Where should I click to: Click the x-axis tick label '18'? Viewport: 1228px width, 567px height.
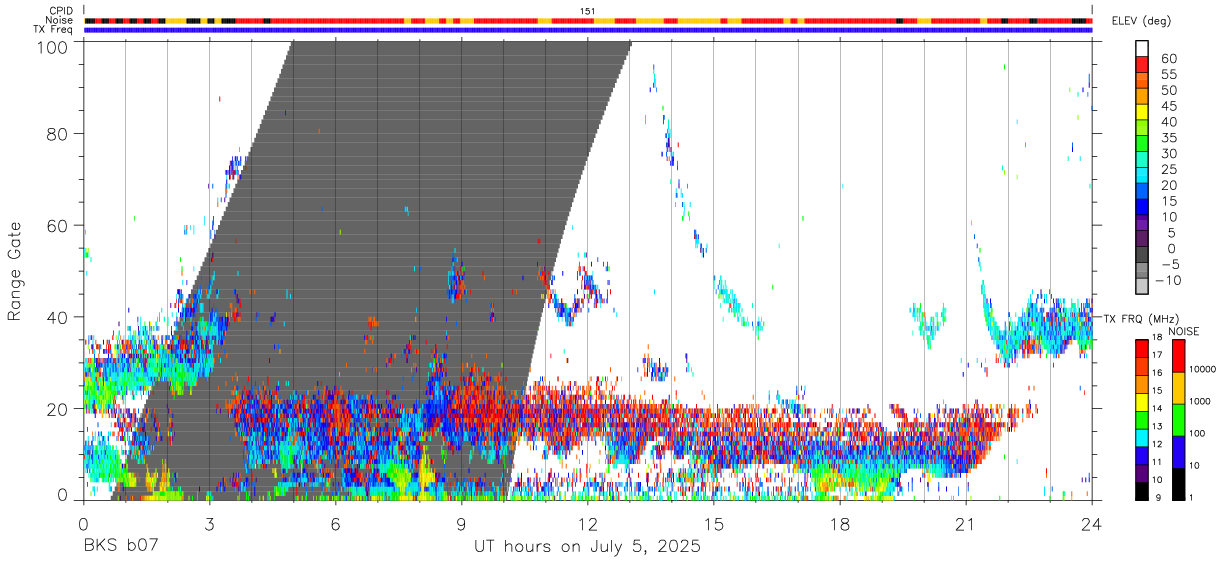tap(840, 524)
